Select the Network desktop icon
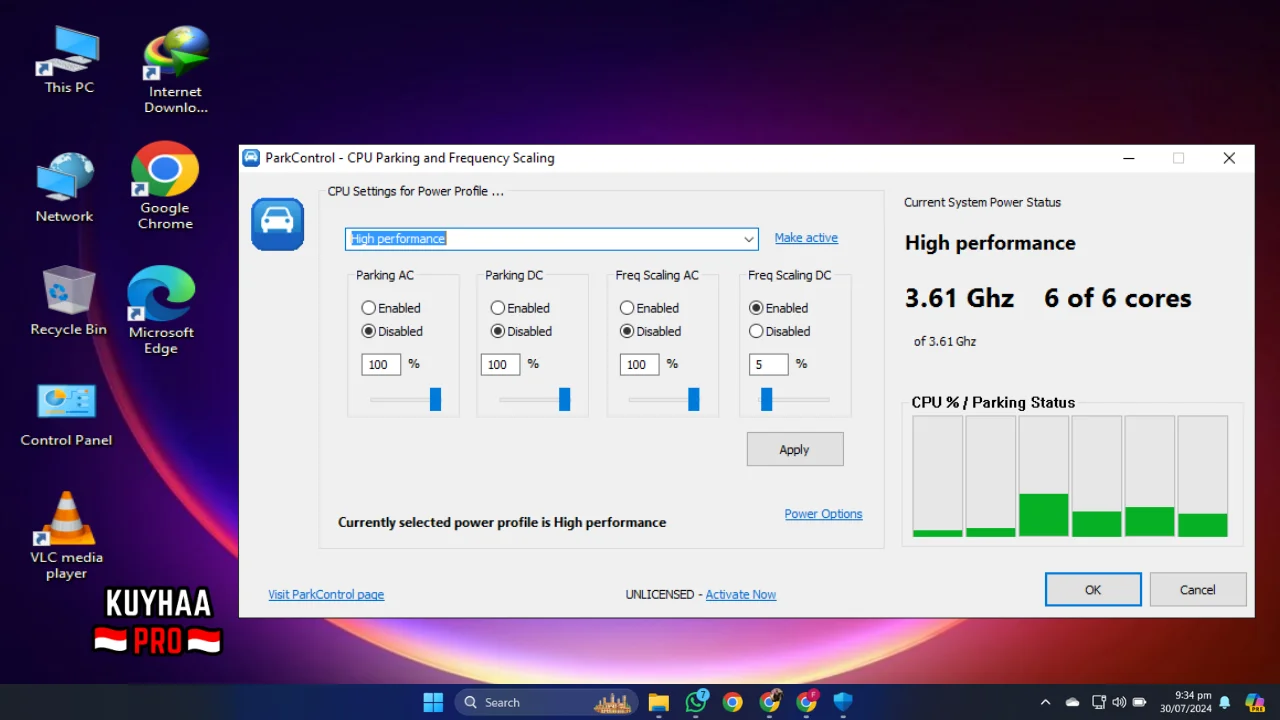1280x720 pixels. [65, 188]
